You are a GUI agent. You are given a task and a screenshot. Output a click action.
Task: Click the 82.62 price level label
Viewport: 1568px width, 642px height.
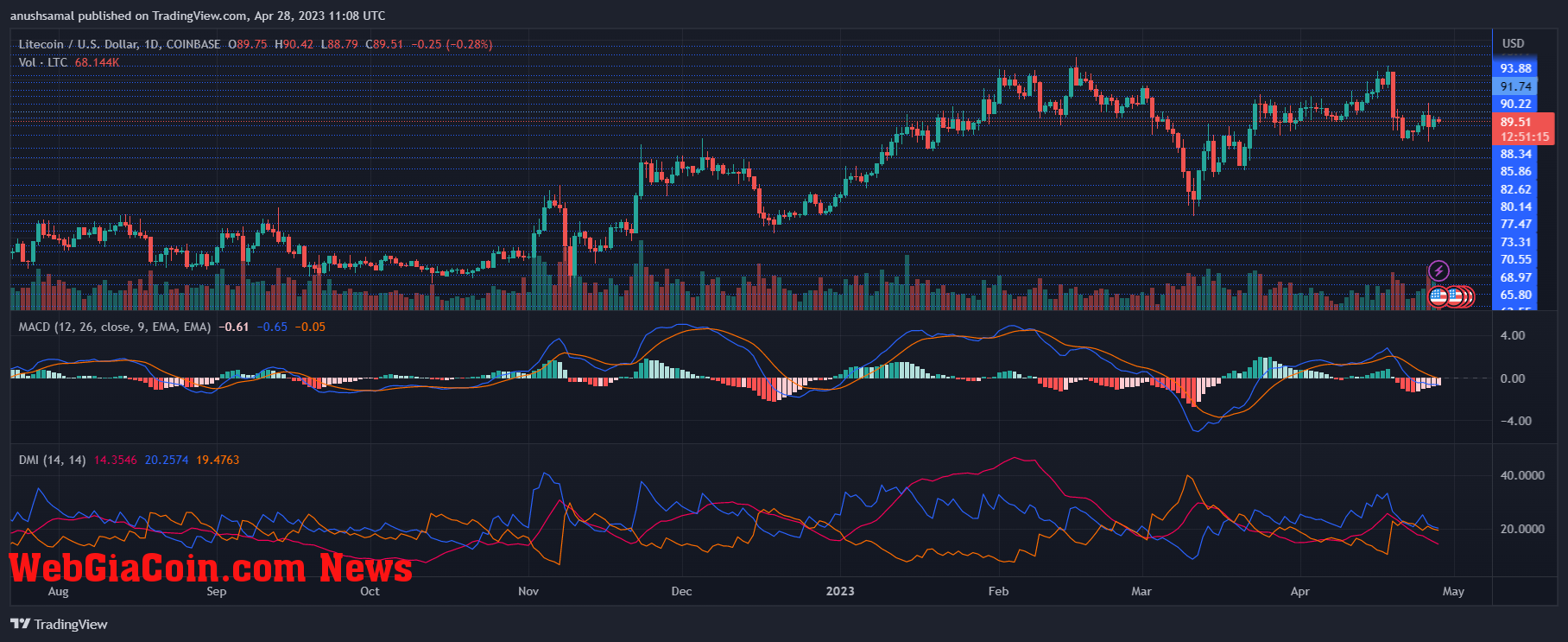point(1515,189)
